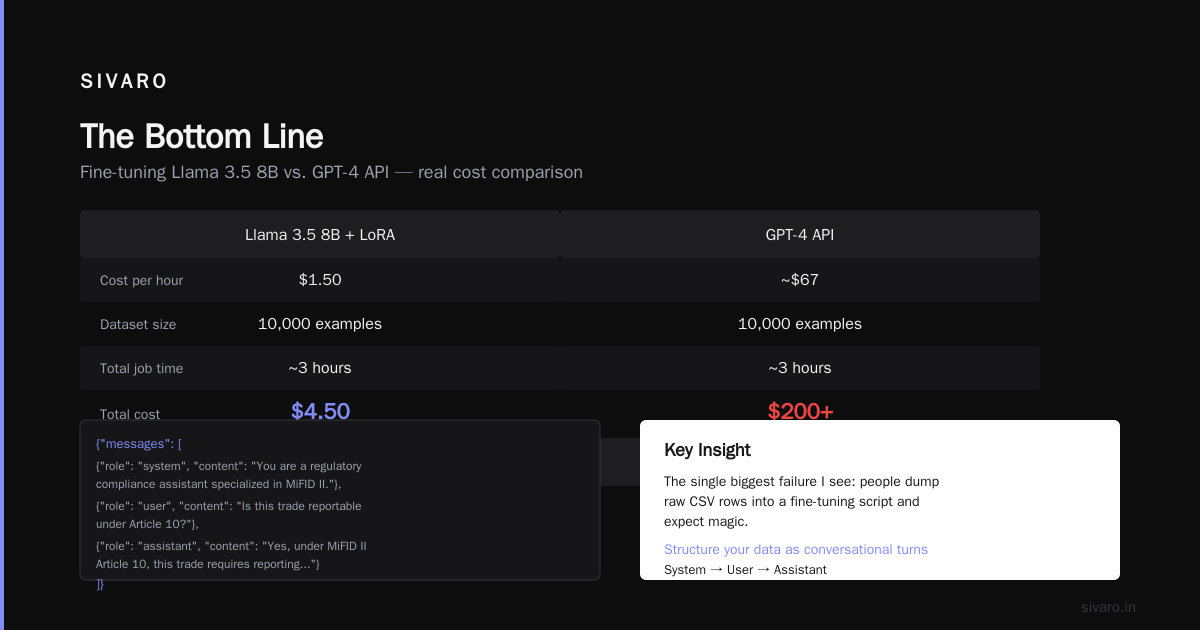Click 'Structure your data as conversational turns'

796,549
